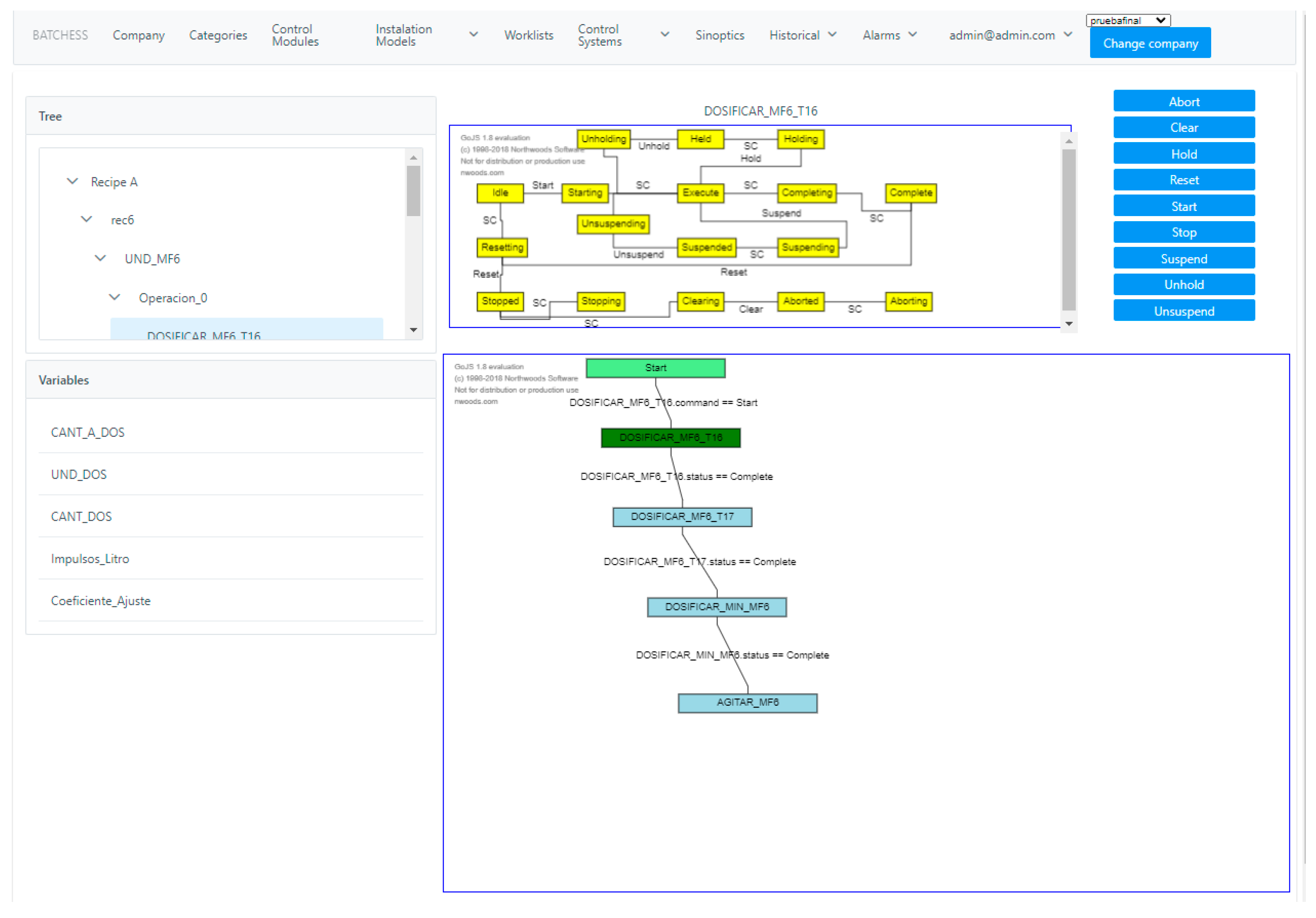Collapse the UND_MF6 tree node
The width and height of the screenshot is (1316, 918).
pos(100,258)
